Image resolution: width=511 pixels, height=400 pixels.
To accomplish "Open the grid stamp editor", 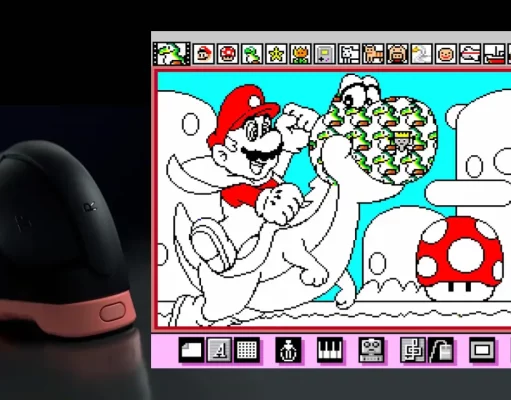I will coord(247,350).
